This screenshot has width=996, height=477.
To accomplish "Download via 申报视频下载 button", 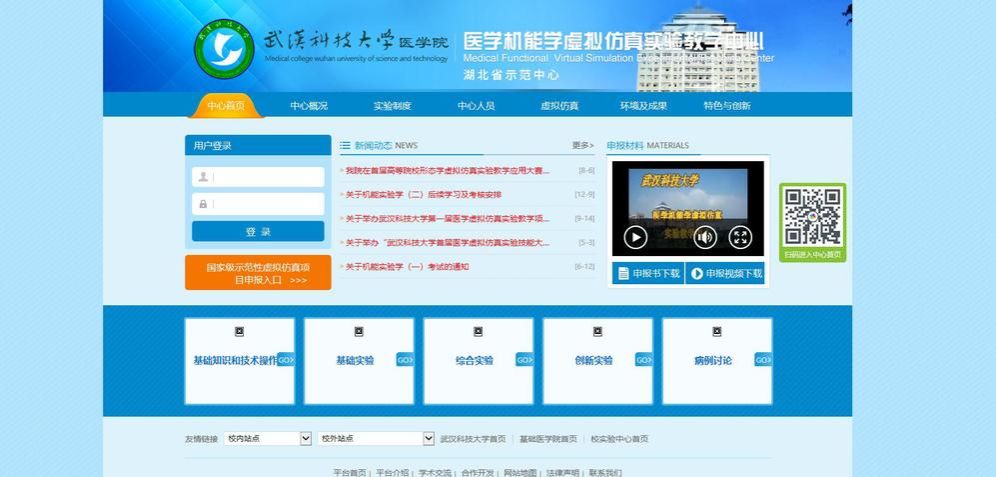I will [725, 273].
